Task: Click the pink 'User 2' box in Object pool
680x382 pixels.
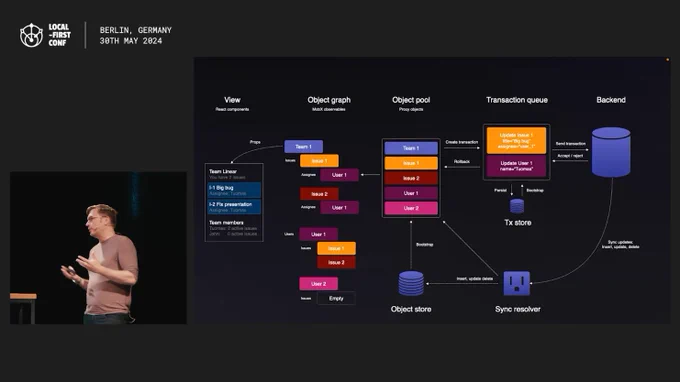Action: pyautogui.click(x=411, y=208)
